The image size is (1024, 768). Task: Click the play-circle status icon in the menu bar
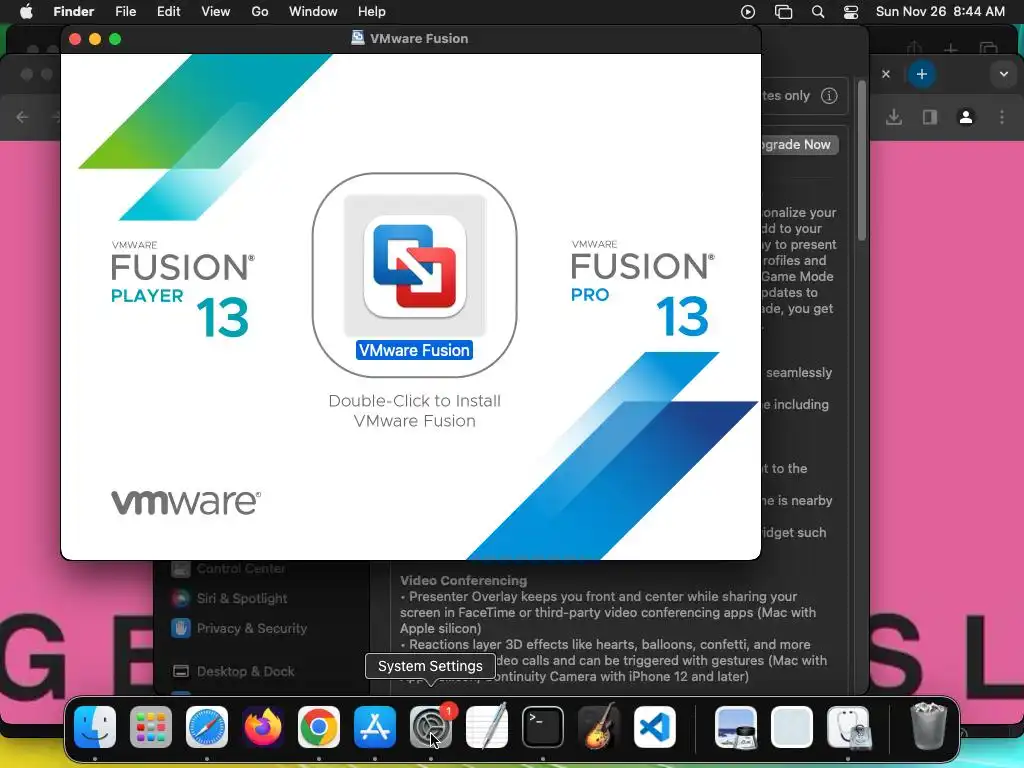tap(748, 12)
